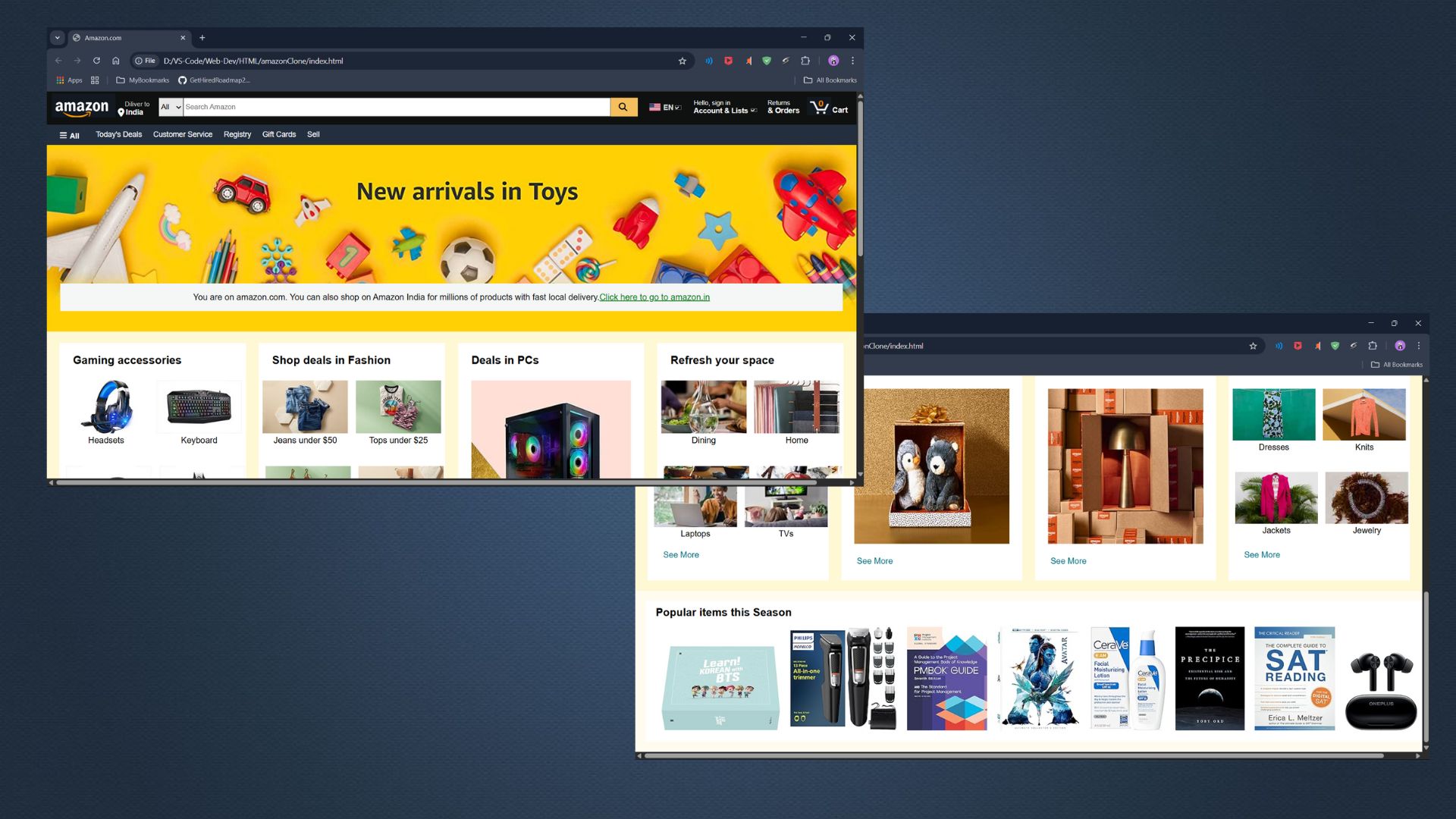Open the All hamburger menu
The height and width of the screenshot is (819, 1456).
tap(69, 135)
